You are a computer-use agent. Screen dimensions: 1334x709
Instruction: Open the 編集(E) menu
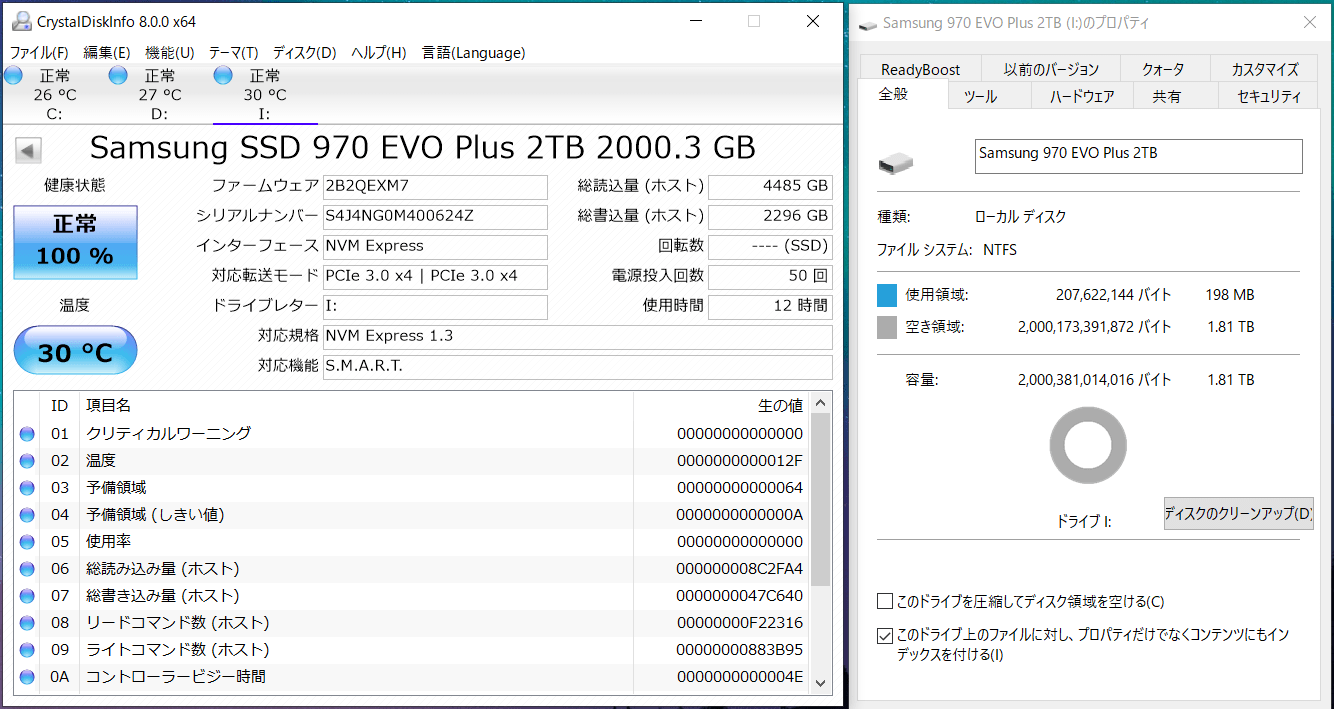pos(107,52)
